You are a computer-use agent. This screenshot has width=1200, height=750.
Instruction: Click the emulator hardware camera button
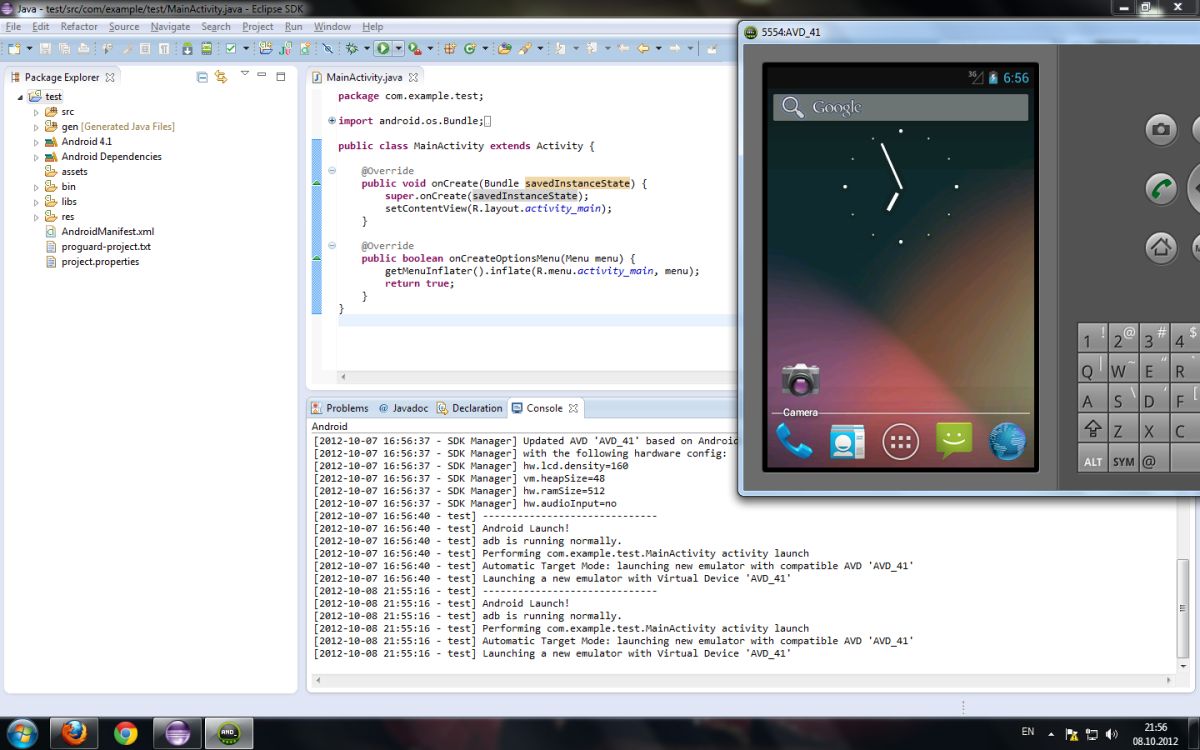1160,129
